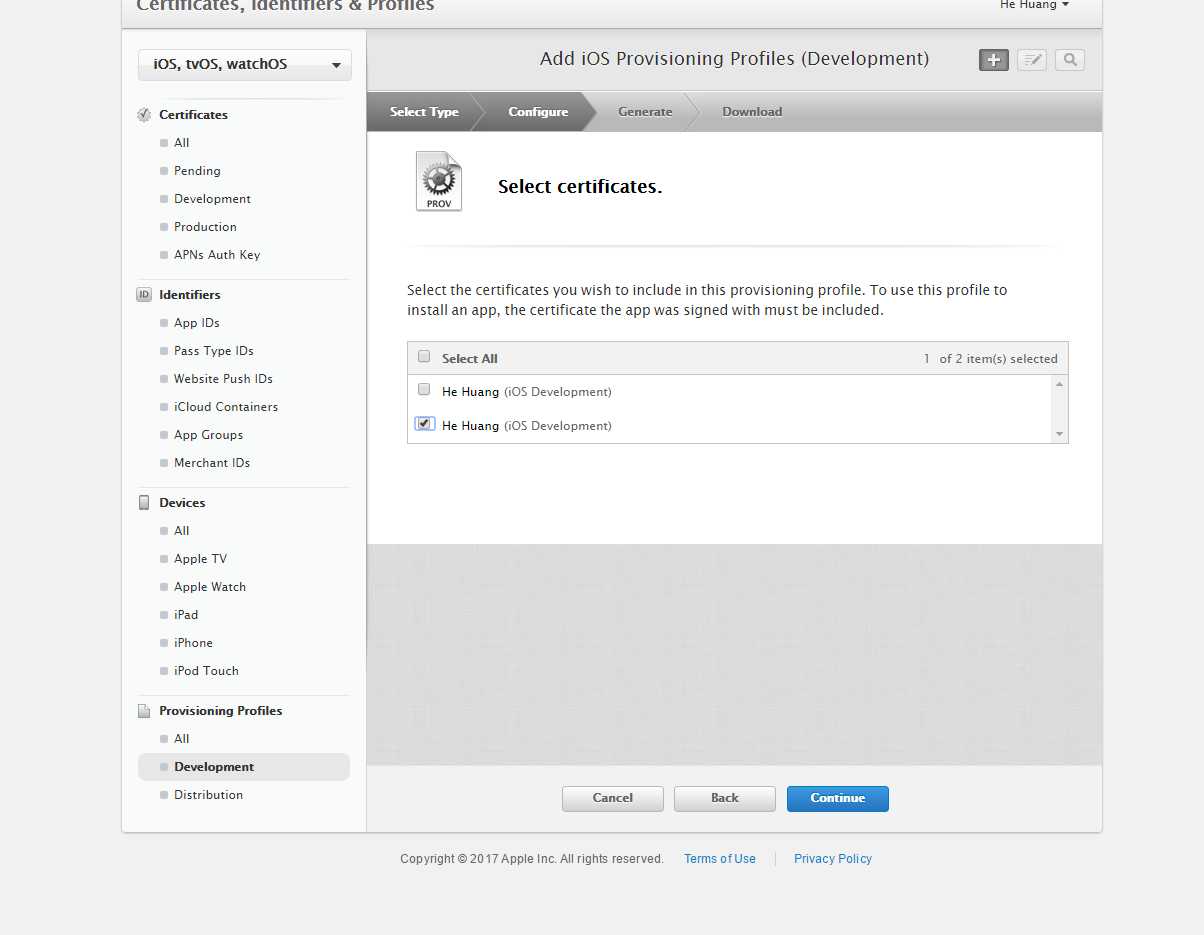The width and height of the screenshot is (1204, 935).
Task: Click the Cancel button
Action: [613, 798]
